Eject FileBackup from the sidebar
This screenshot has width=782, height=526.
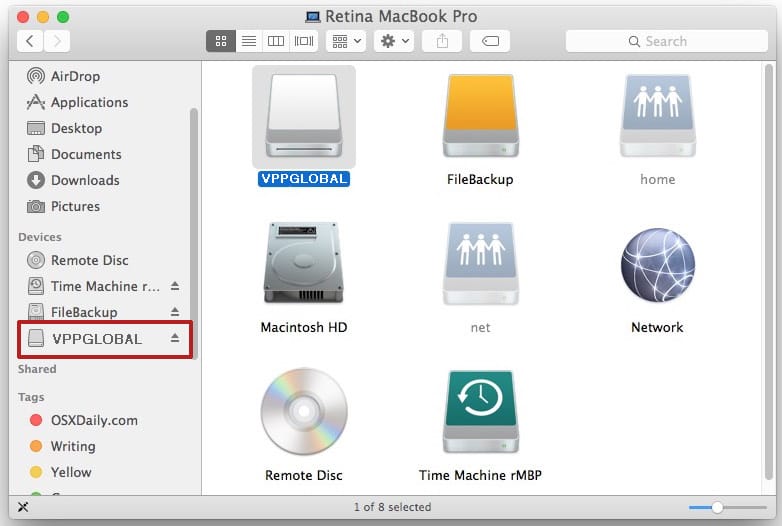tap(175, 312)
